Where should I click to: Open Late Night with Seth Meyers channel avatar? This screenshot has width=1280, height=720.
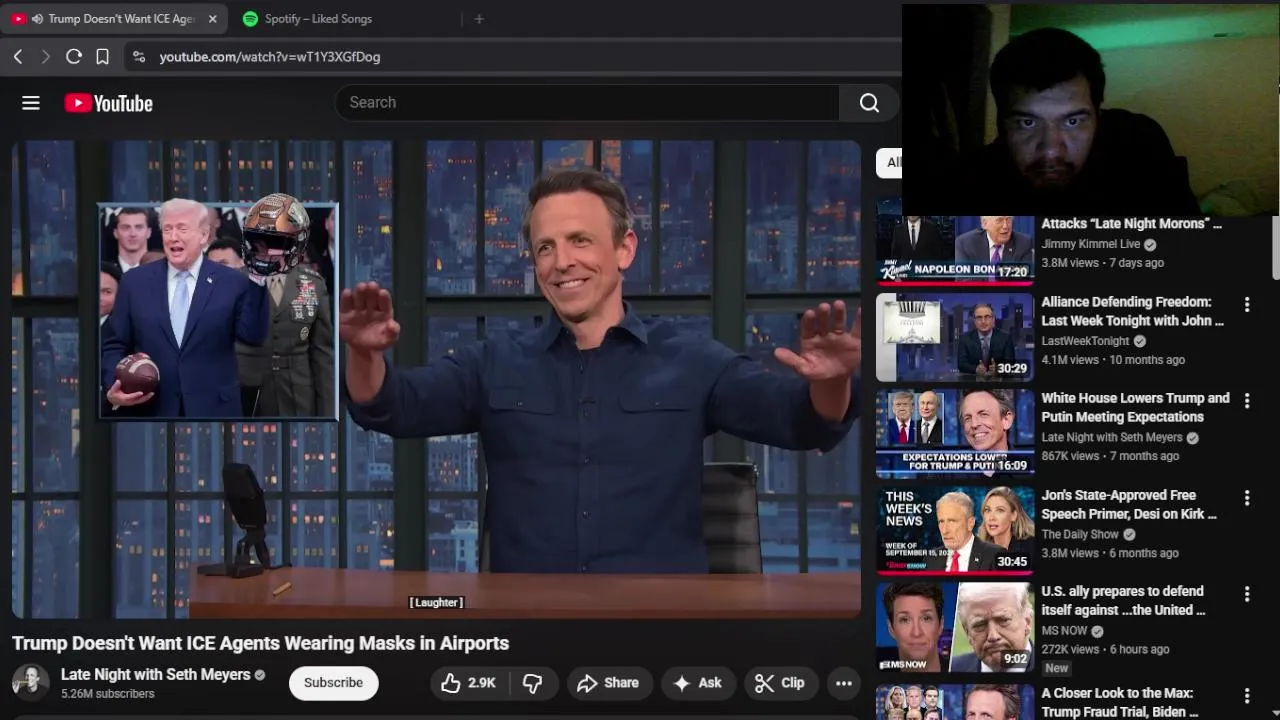[30, 682]
